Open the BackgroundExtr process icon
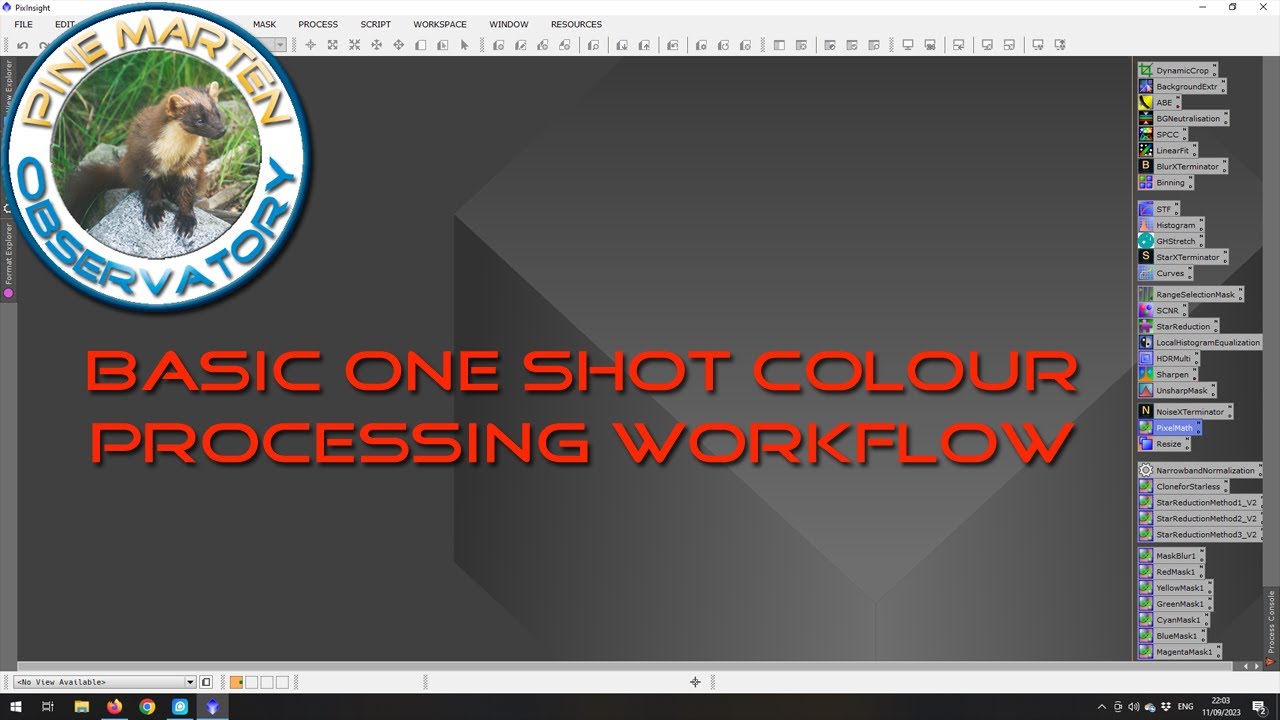The height and width of the screenshot is (720, 1280). (x=1181, y=87)
